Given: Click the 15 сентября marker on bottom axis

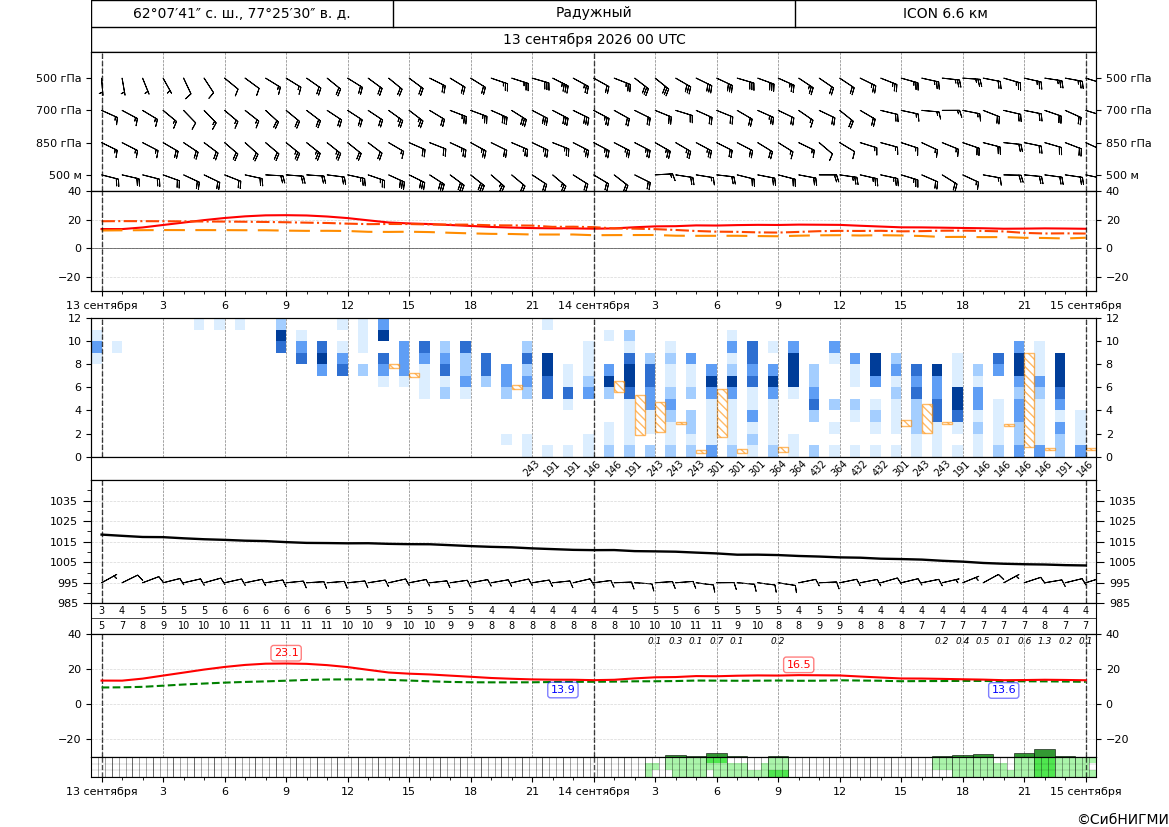Looking at the screenshot, I should pyautogui.click(x=1086, y=791).
